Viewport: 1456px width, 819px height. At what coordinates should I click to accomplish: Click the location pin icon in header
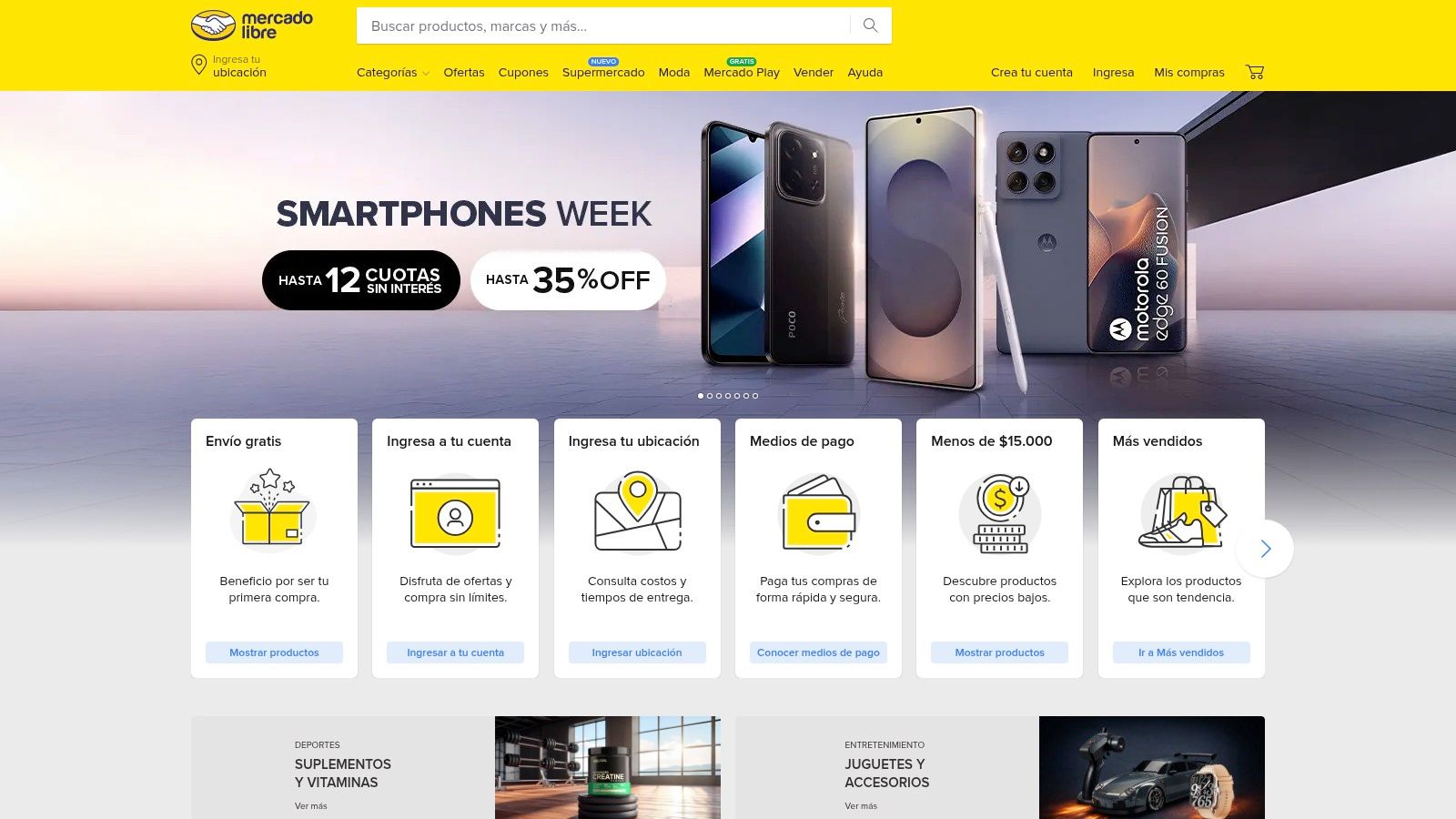(198, 65)
